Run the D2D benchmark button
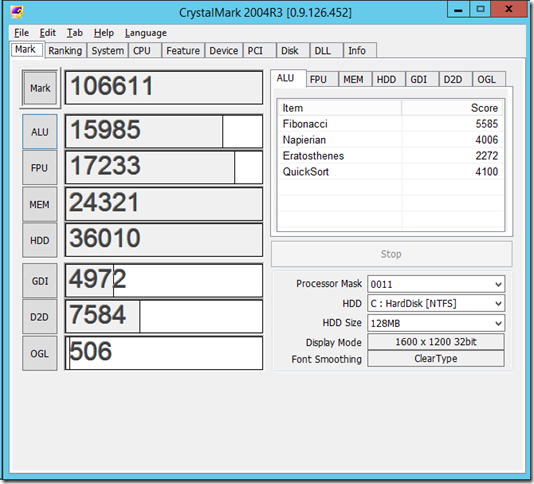The image size is (534, 484). [x=40, y=317]
